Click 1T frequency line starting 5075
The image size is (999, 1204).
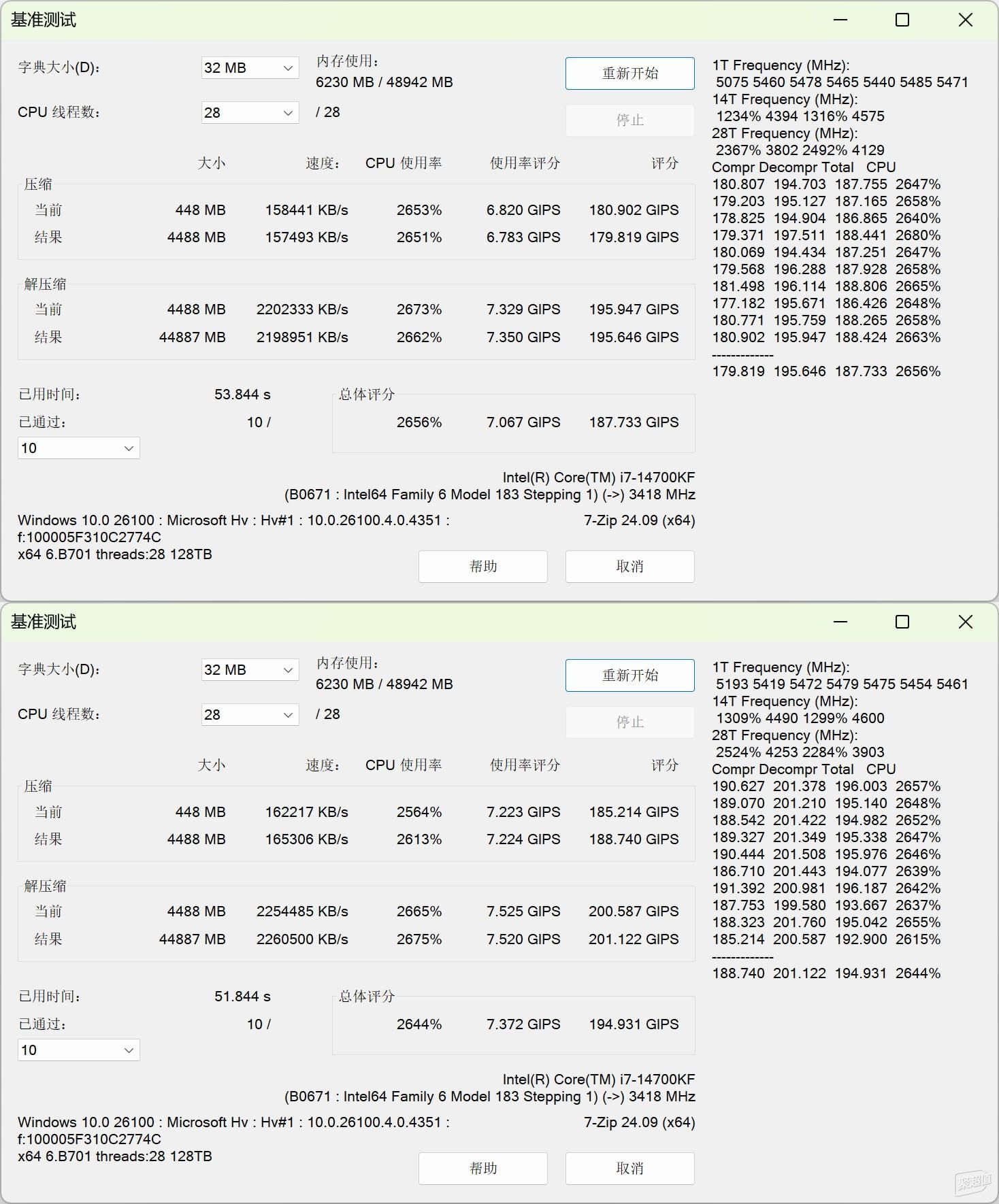point(842,82)
